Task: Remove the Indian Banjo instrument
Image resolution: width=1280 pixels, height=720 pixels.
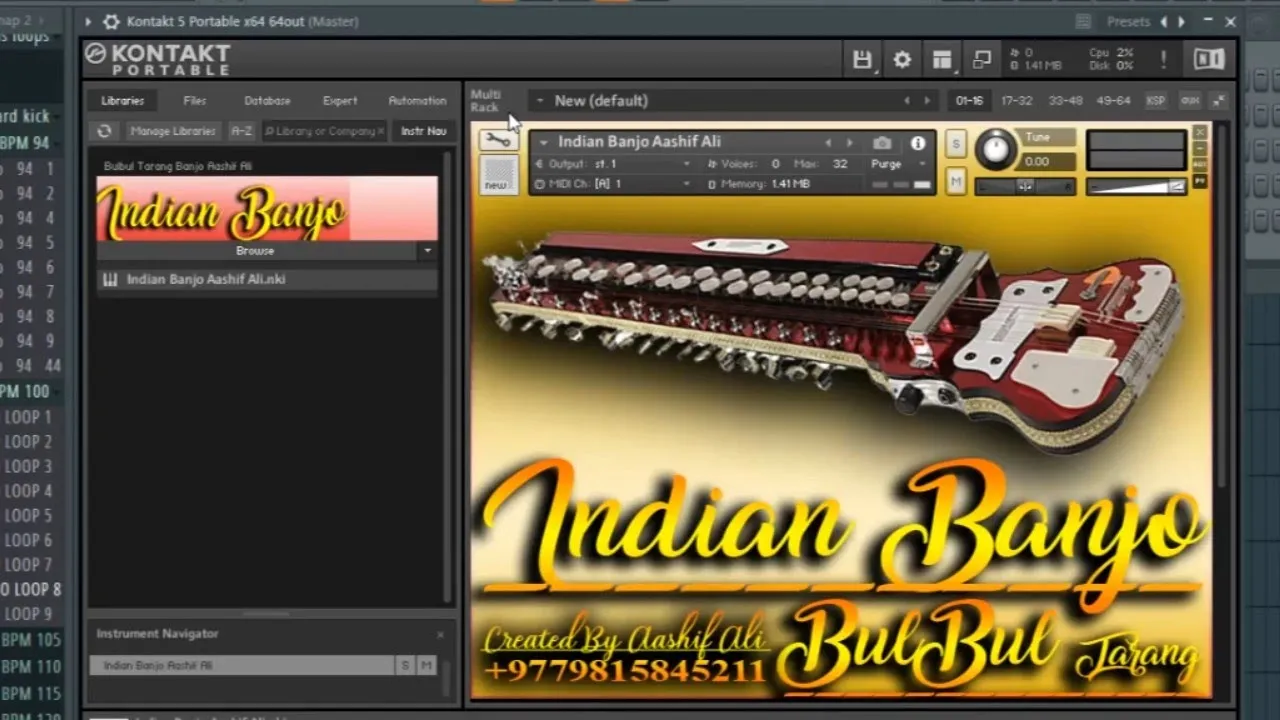Action: pos(1200,132)
